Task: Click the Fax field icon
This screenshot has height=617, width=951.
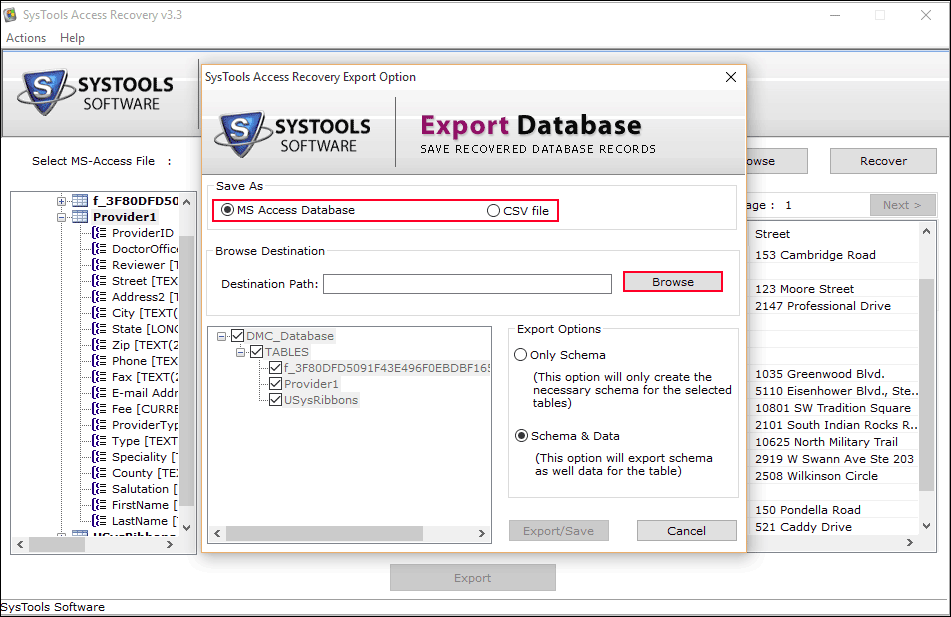Action: [99, 377]
